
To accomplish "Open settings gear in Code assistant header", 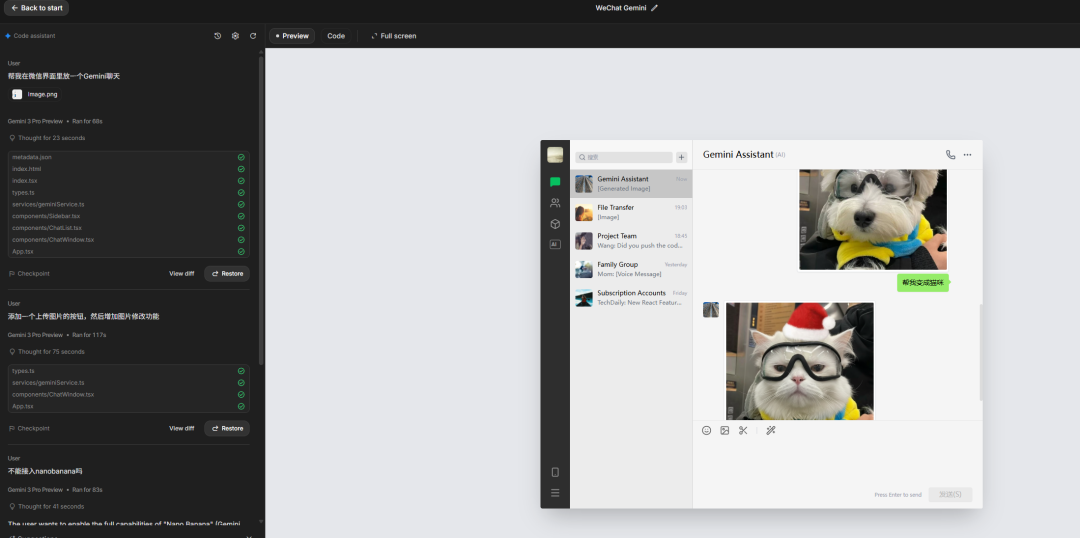I will (x=235, y=36).
